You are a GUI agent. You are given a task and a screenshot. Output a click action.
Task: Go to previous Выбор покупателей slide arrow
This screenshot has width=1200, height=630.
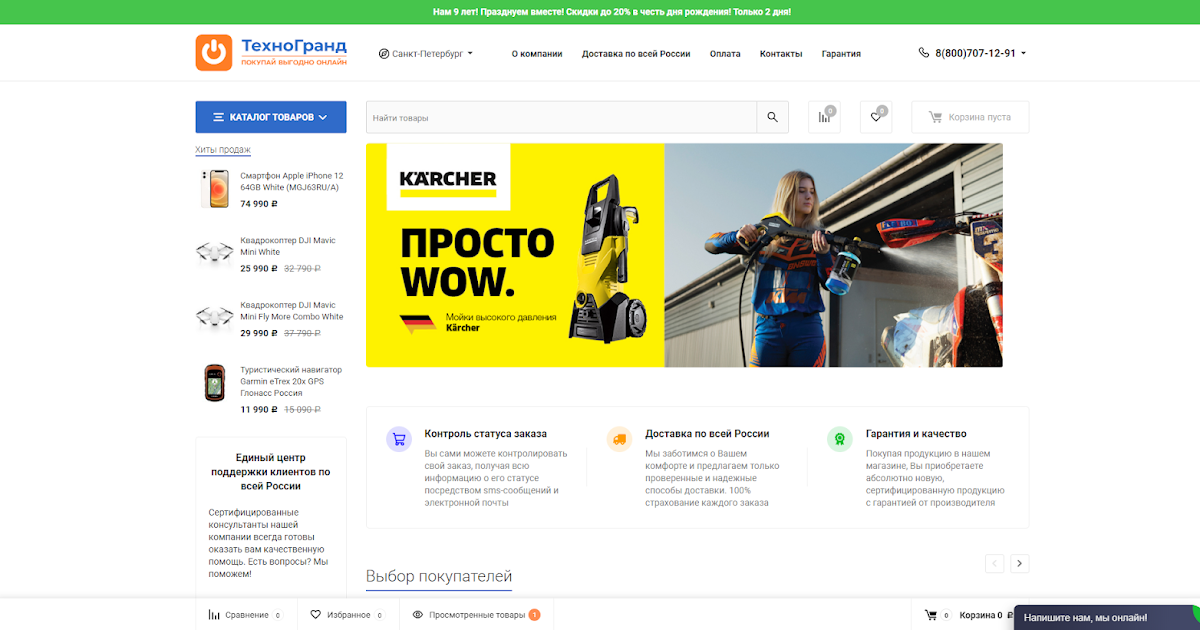tap(994, 563)
